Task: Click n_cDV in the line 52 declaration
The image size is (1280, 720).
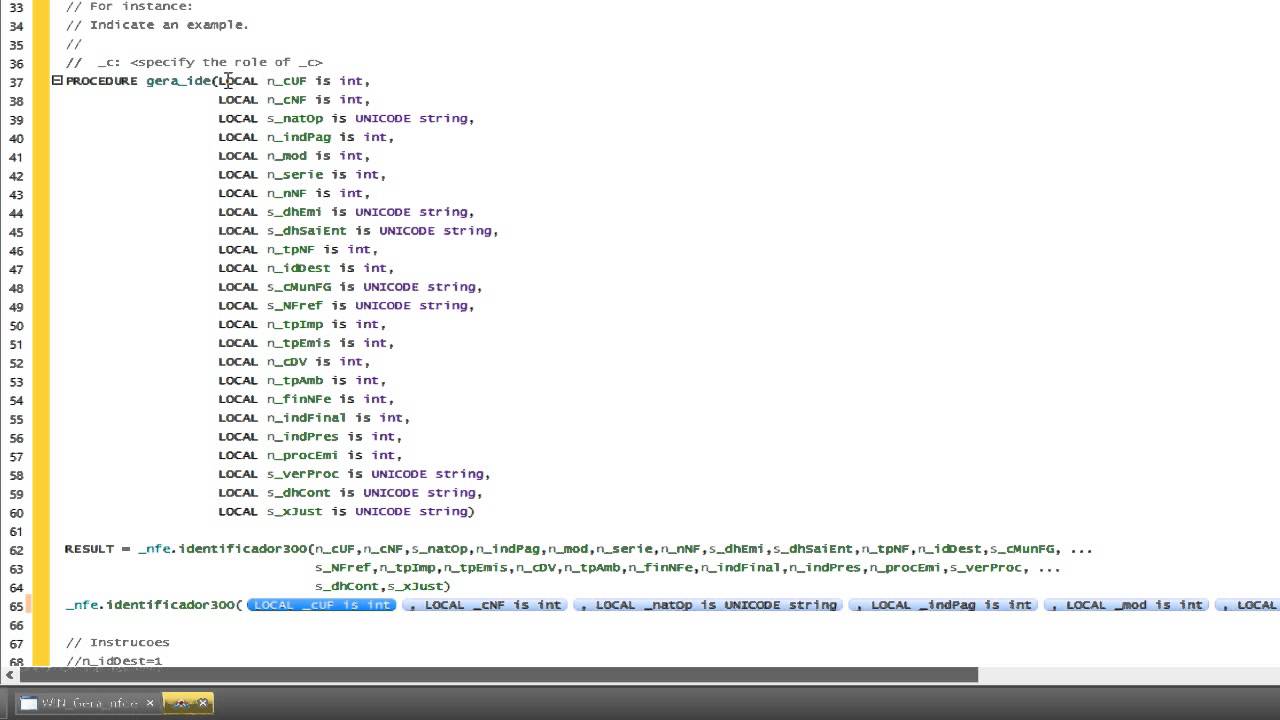Action: 287,362
